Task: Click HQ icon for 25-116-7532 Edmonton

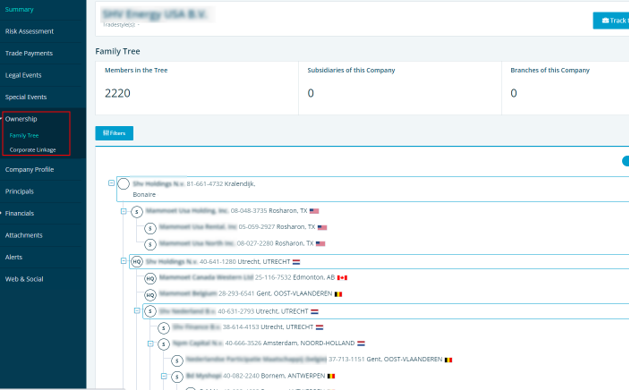Action: pyautogui.click(x=150, y=278)
